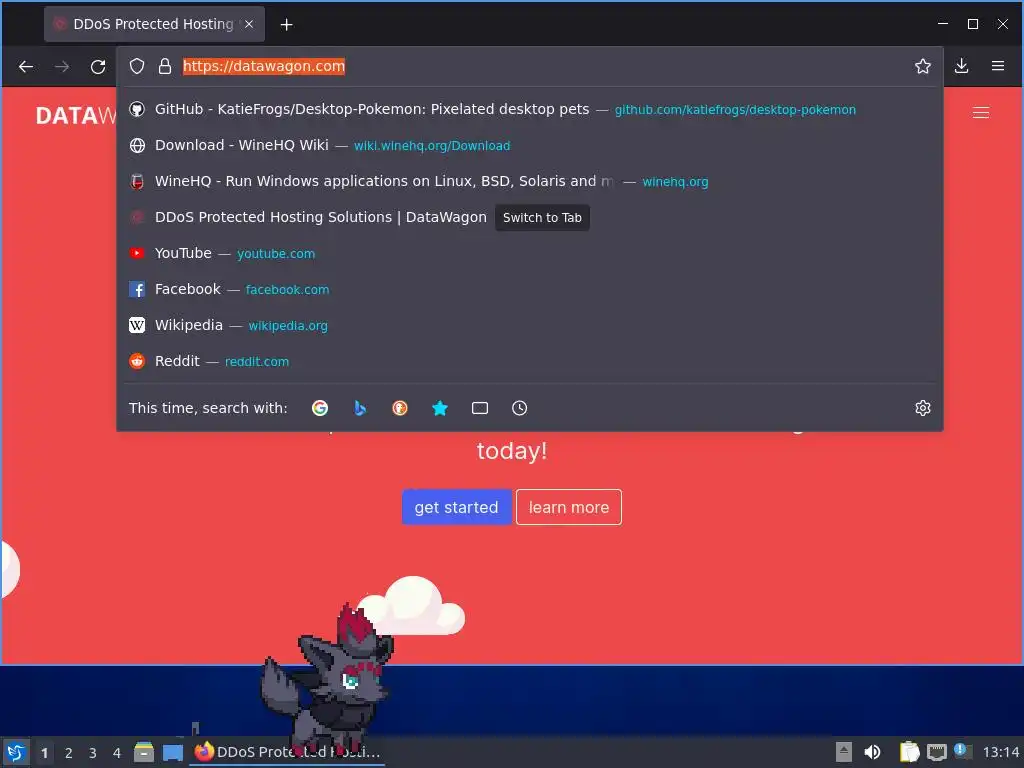
Task: Open GitHub Desktop-Pokemon suggestion
Action: [x=529, y=109]
